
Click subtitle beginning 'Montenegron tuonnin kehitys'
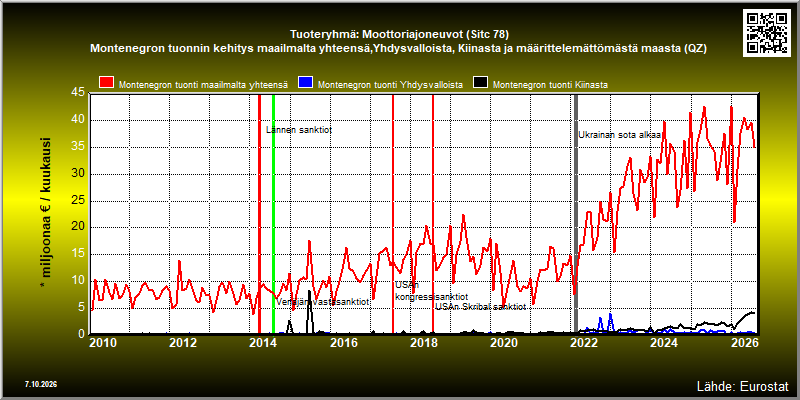(398, 48)
